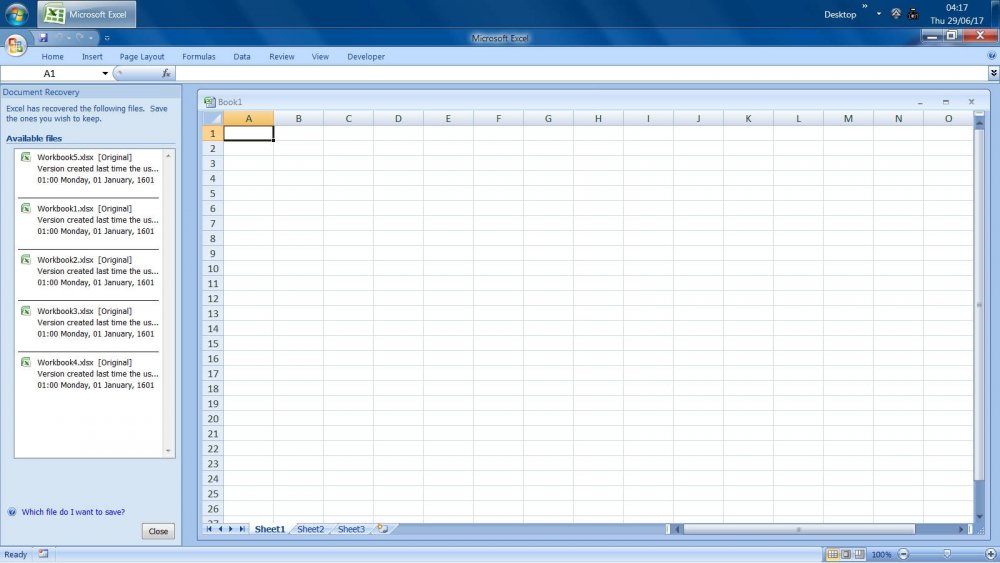The image size is (1000, 563).
Task: Open the Page Layout ribbon tab
Action: tap(142, 57)
